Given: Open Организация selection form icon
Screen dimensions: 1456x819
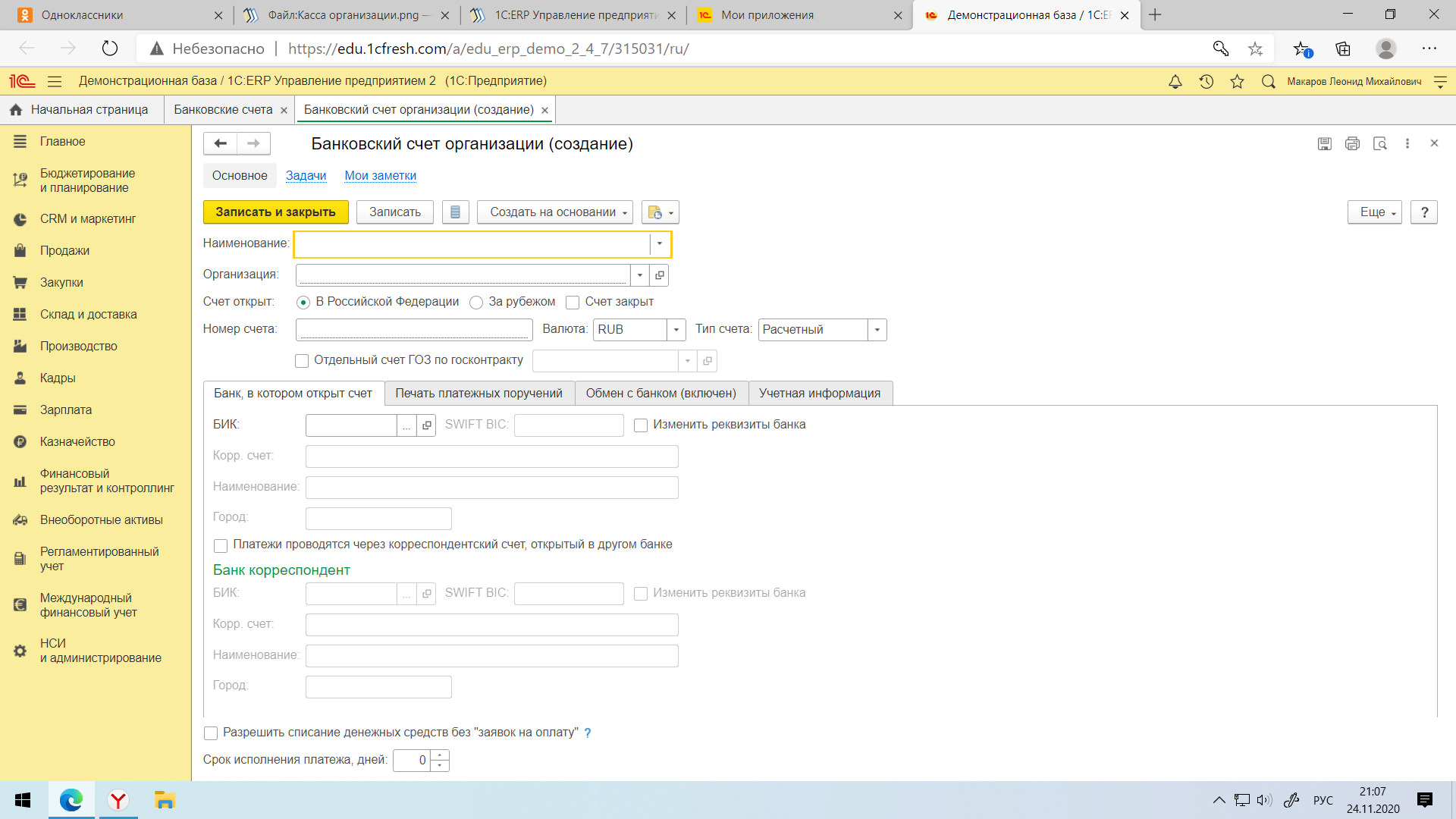Looking at the screenshot, I should tap(660, 275).
